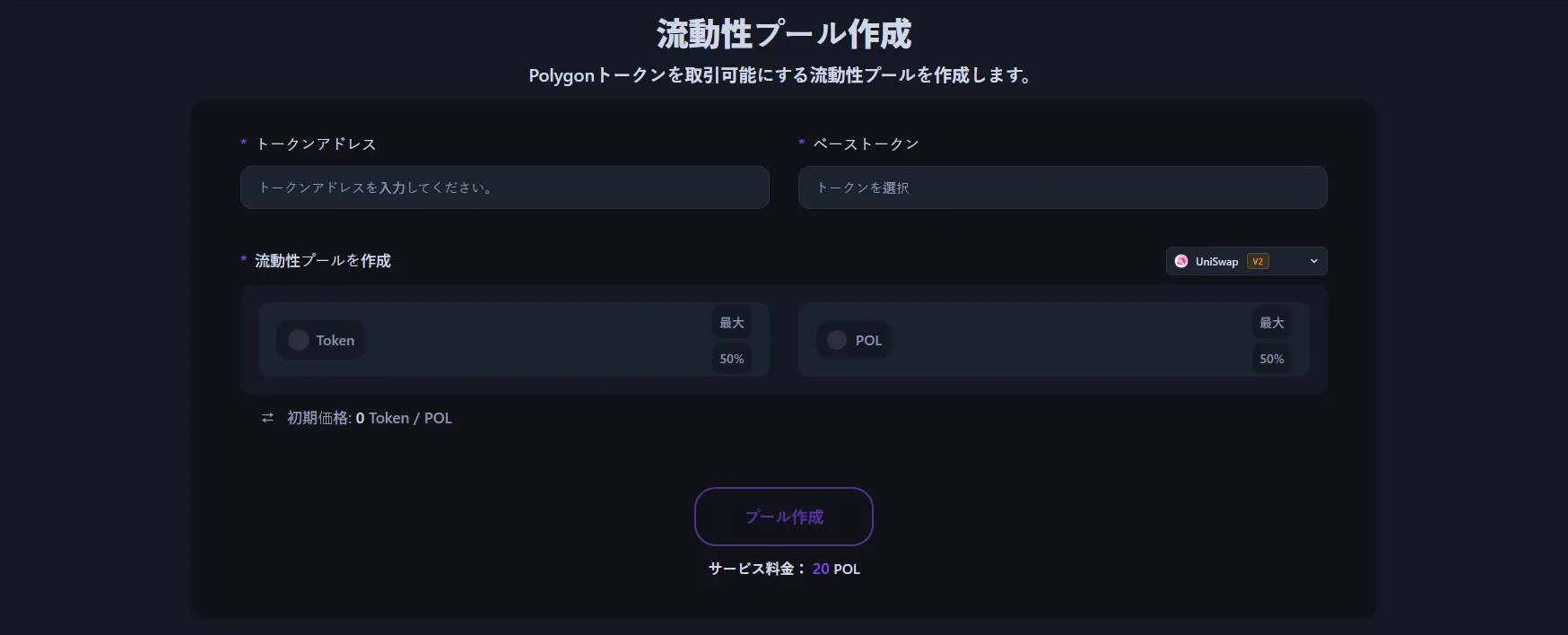Click the 流動性プール作成 page heading
The width and height of the screenshot is (1568, 635).
pos(783,34)
